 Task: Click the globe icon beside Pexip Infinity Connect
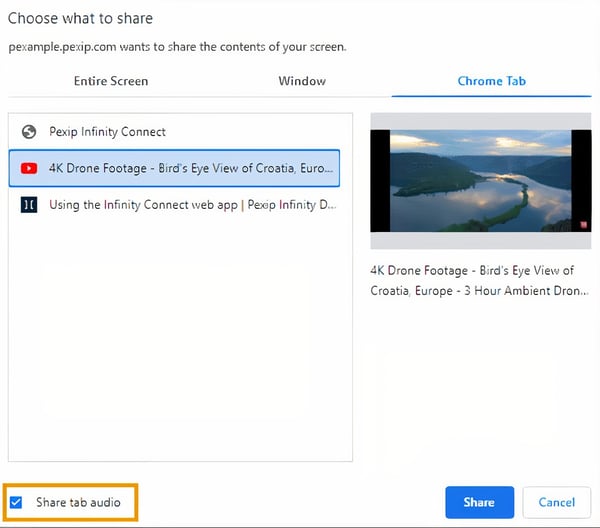pyautogui.click(x=29, y=132)
